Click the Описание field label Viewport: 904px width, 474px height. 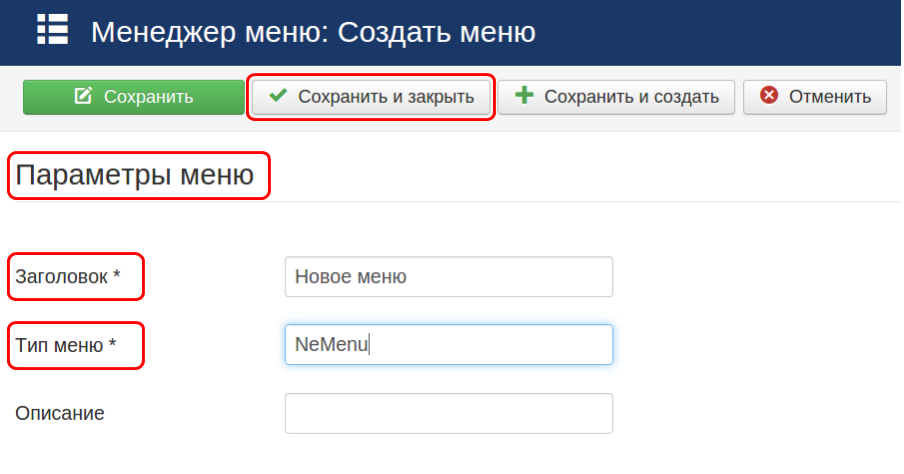(x=60, y=413)
